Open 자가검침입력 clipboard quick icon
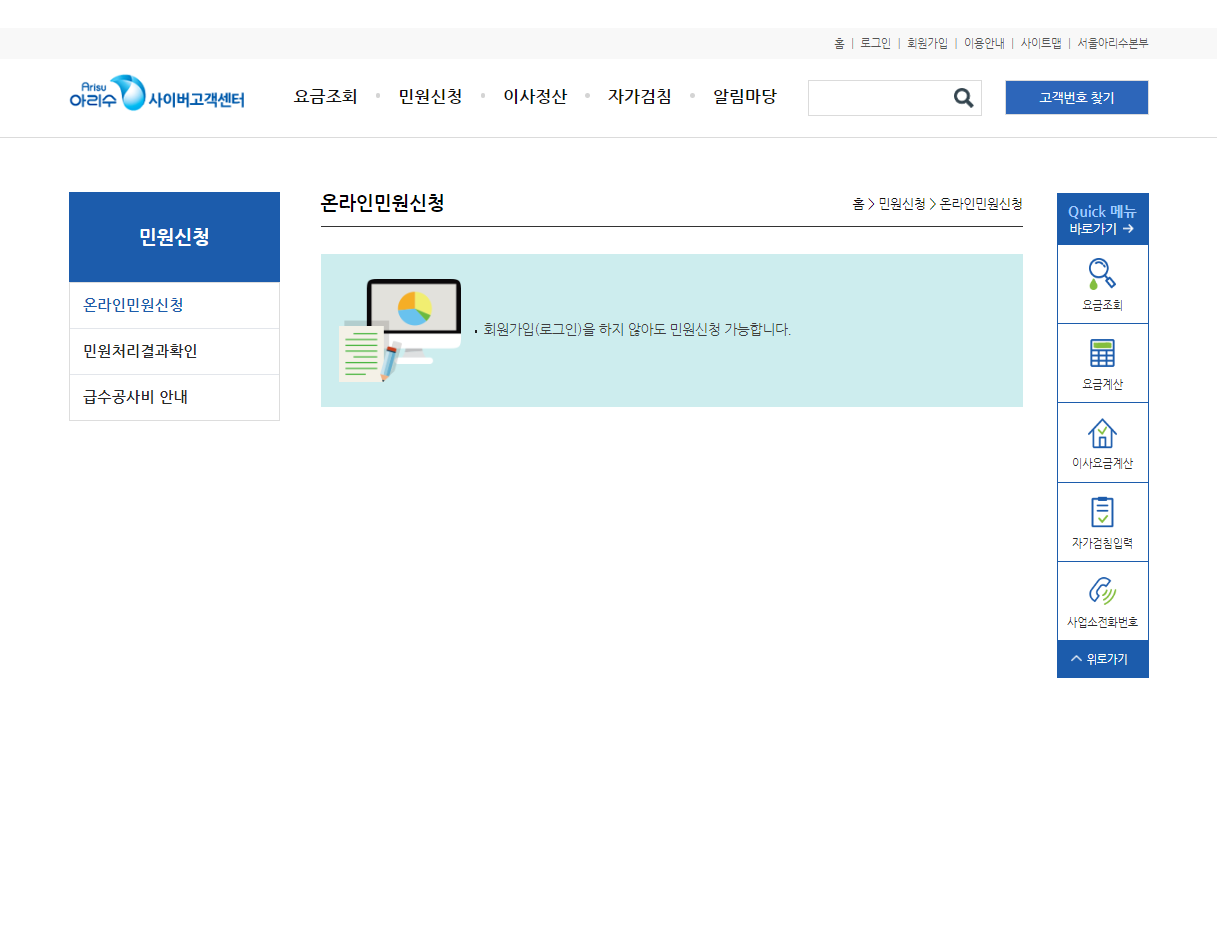 [1102, 522]
